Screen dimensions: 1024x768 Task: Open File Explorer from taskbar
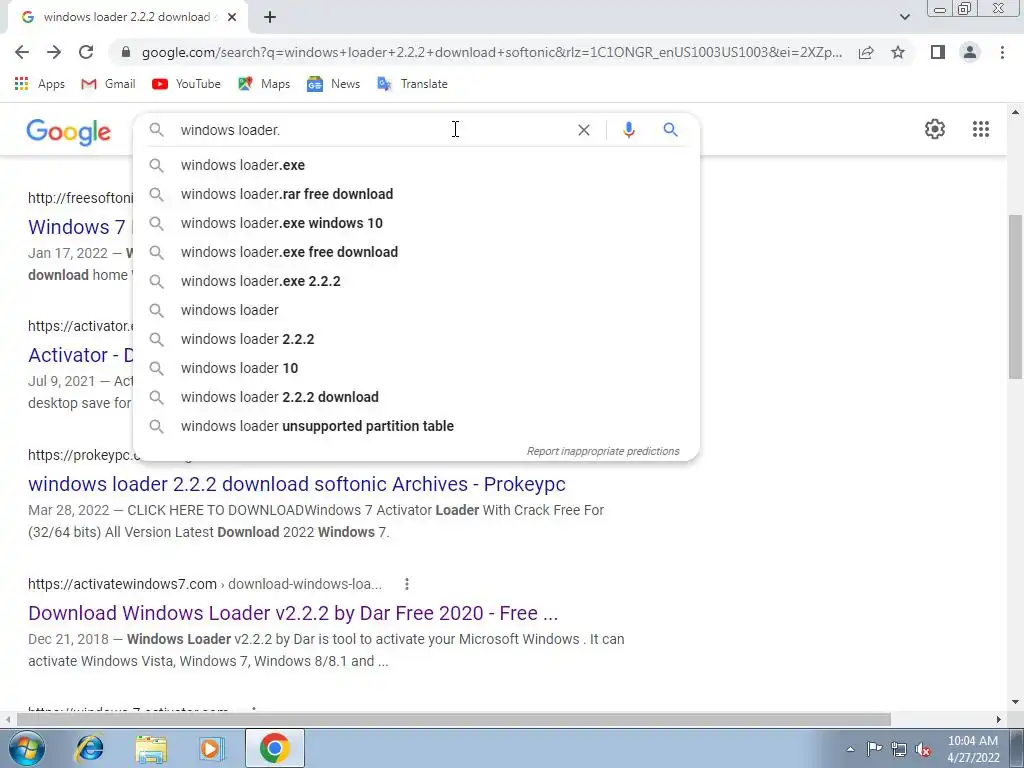(151, 748)
